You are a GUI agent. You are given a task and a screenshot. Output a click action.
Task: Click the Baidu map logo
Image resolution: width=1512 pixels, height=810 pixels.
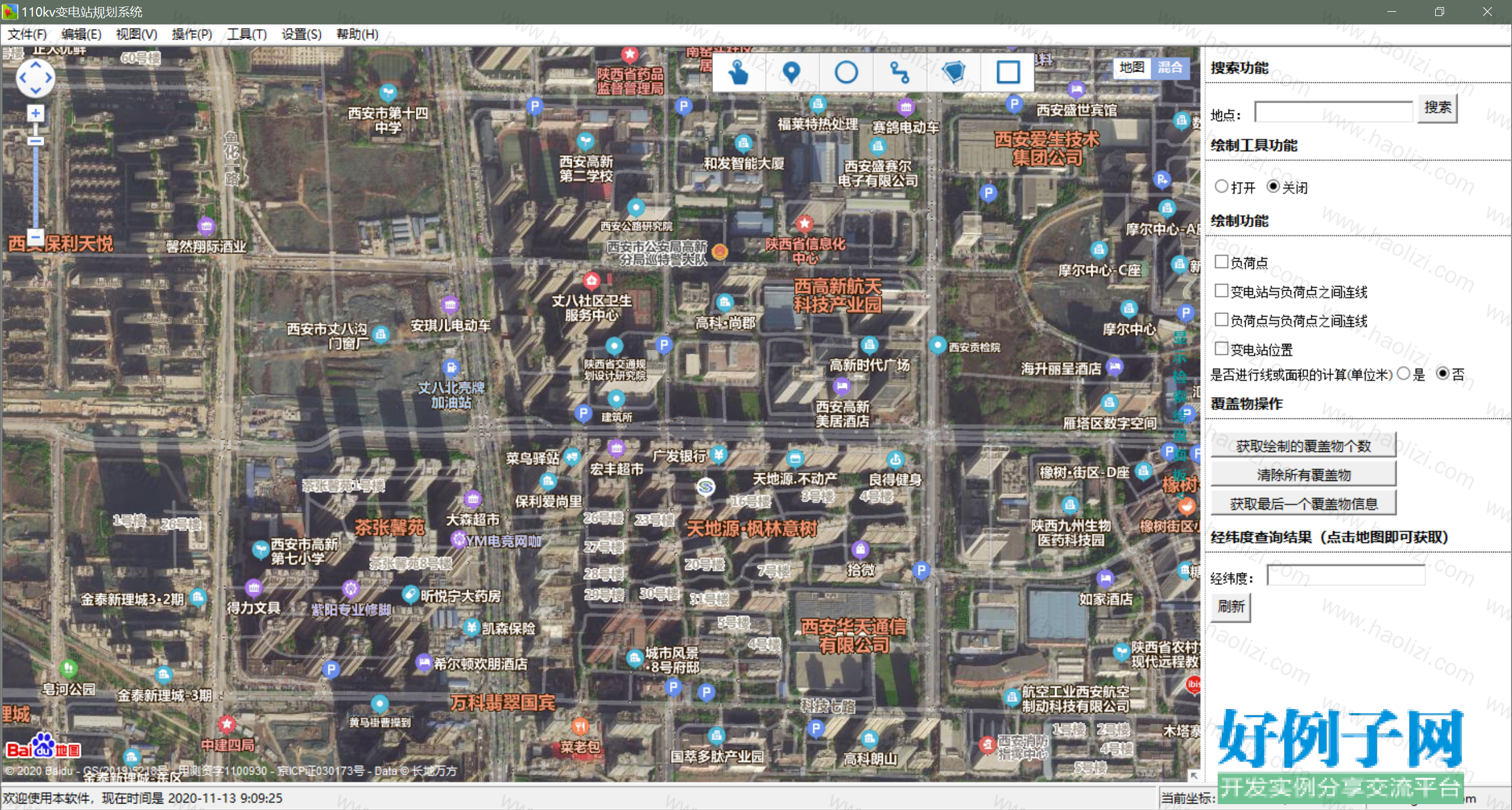pyautogui.click(x=43, y=746)
